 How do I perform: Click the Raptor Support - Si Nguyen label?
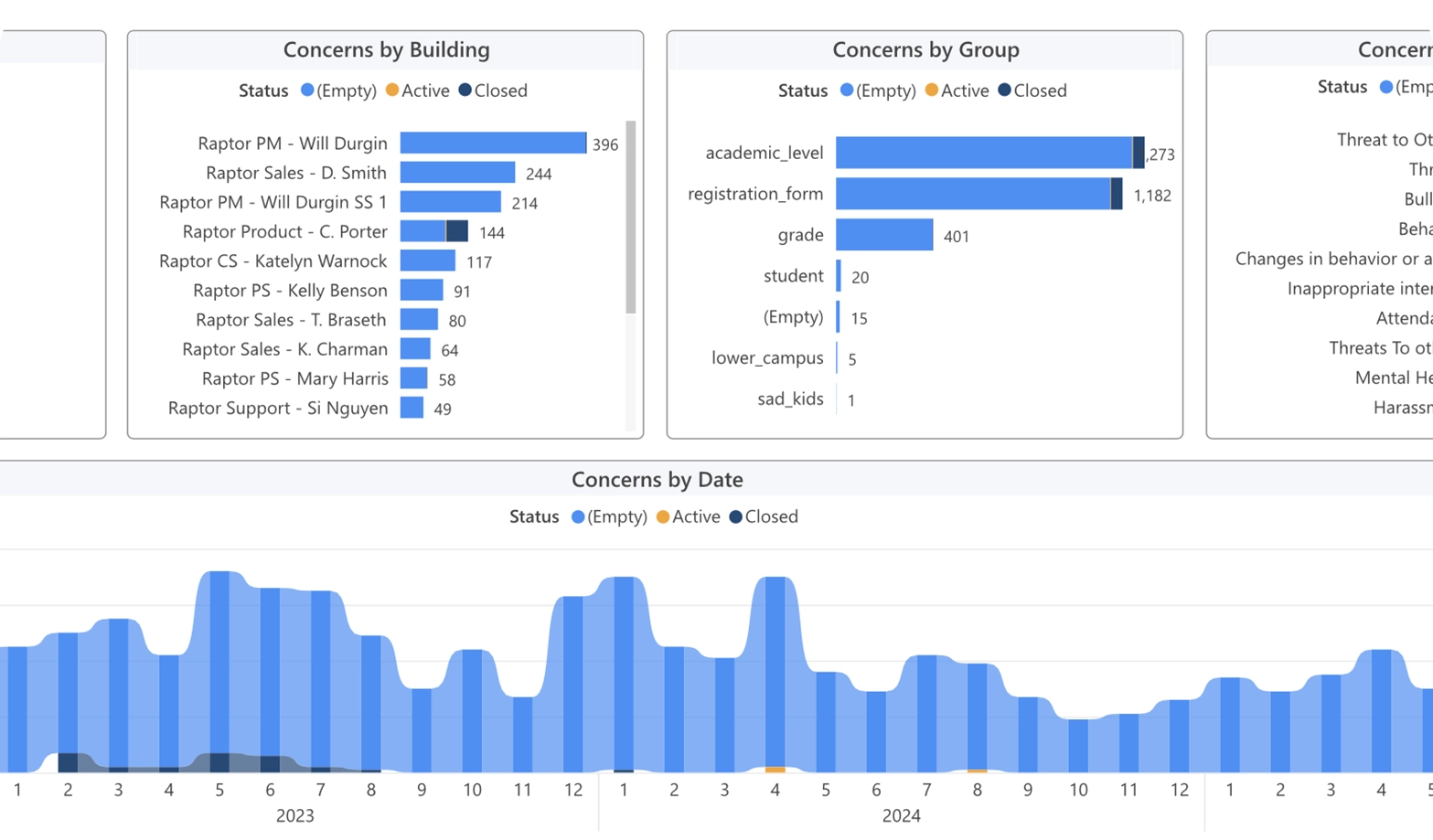277,408
